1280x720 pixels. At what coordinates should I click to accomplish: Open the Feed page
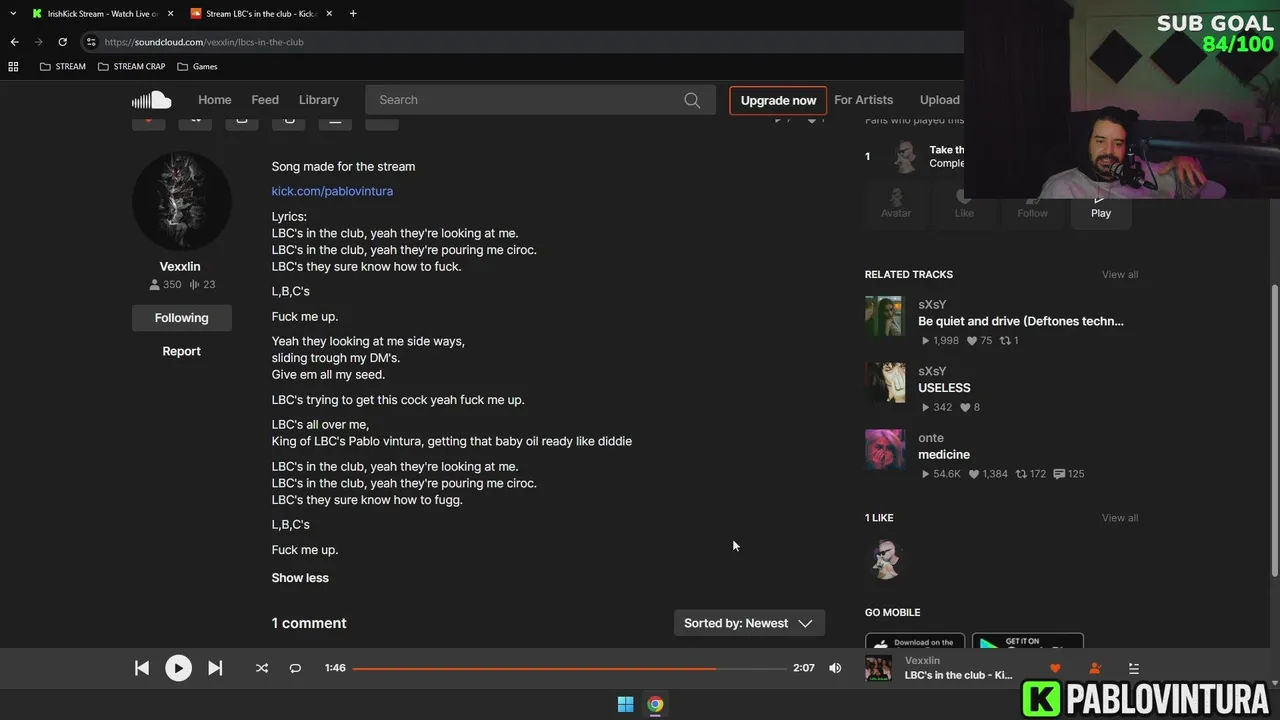pos(265,100)
